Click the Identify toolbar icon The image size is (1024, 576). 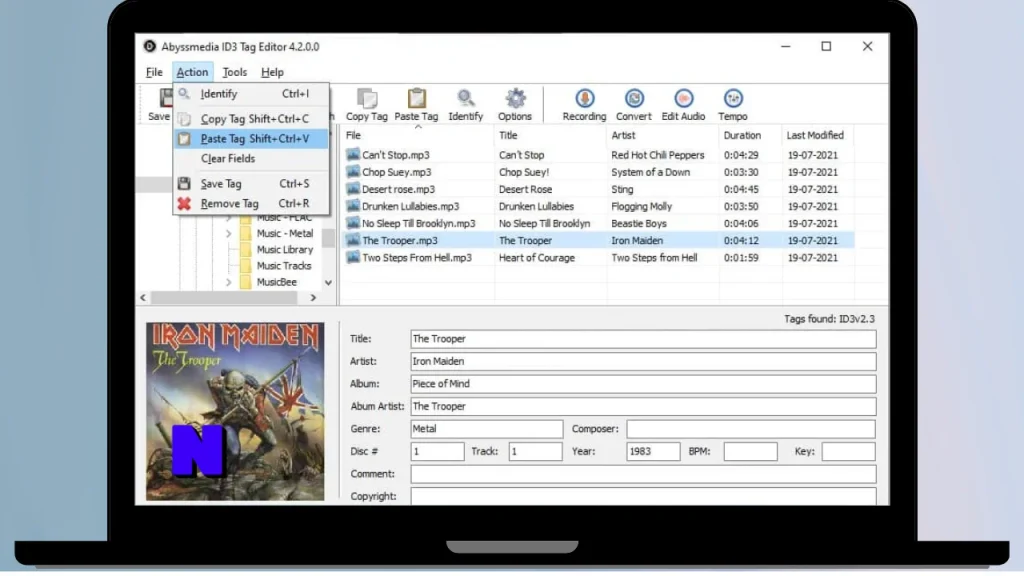[x=466, y=99]
